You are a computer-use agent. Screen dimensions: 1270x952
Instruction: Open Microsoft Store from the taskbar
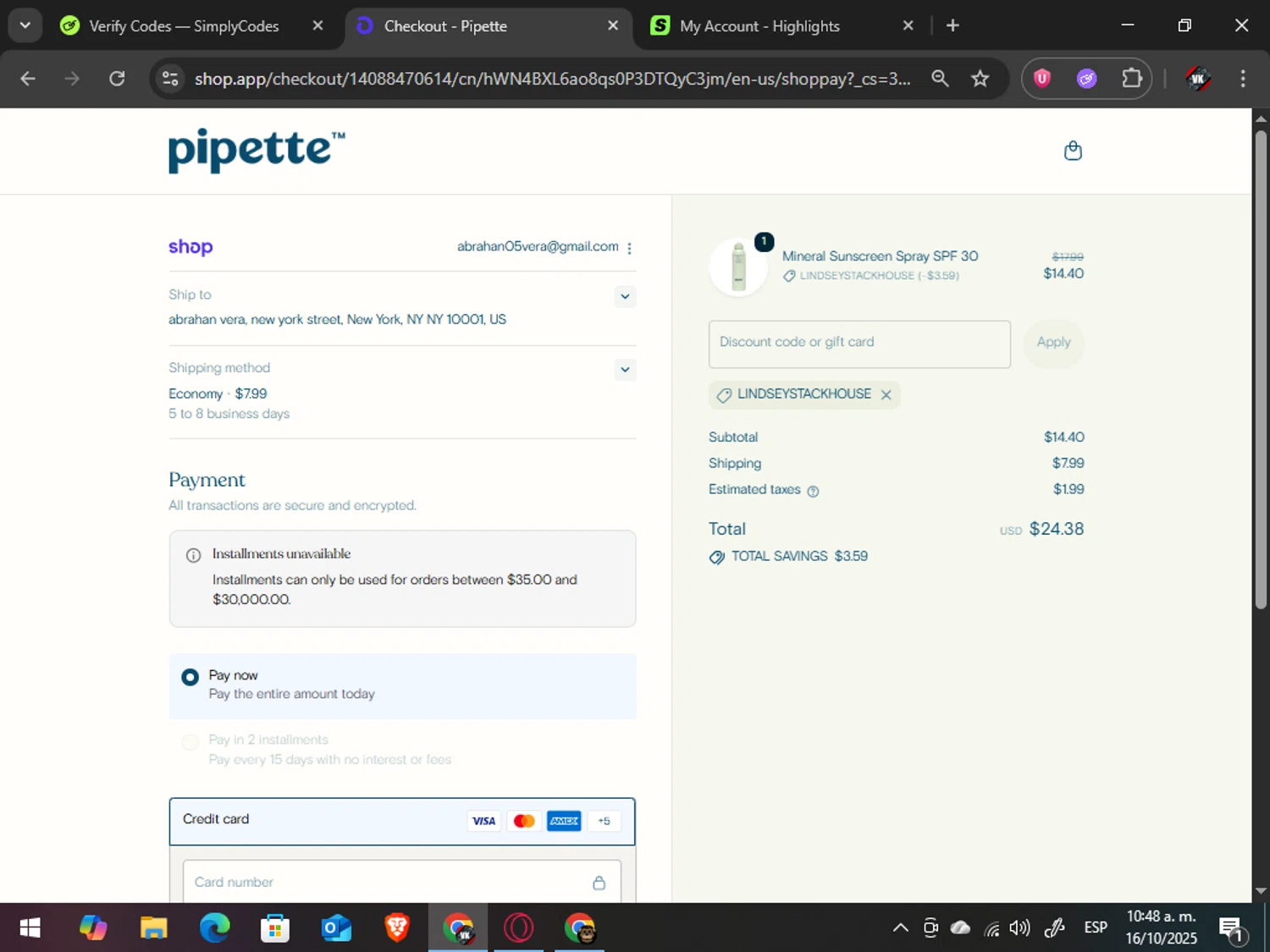click(275, 928)
